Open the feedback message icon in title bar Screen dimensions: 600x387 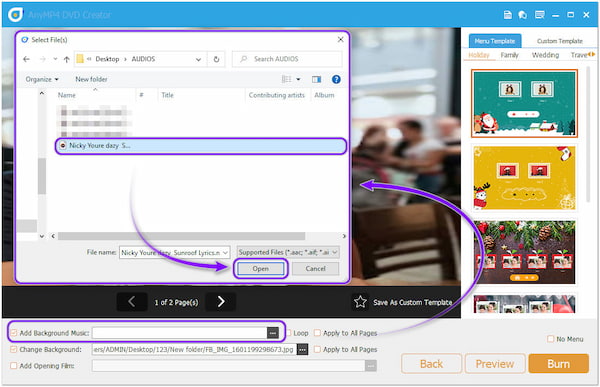pyautogui.click(x=540, y=15)
